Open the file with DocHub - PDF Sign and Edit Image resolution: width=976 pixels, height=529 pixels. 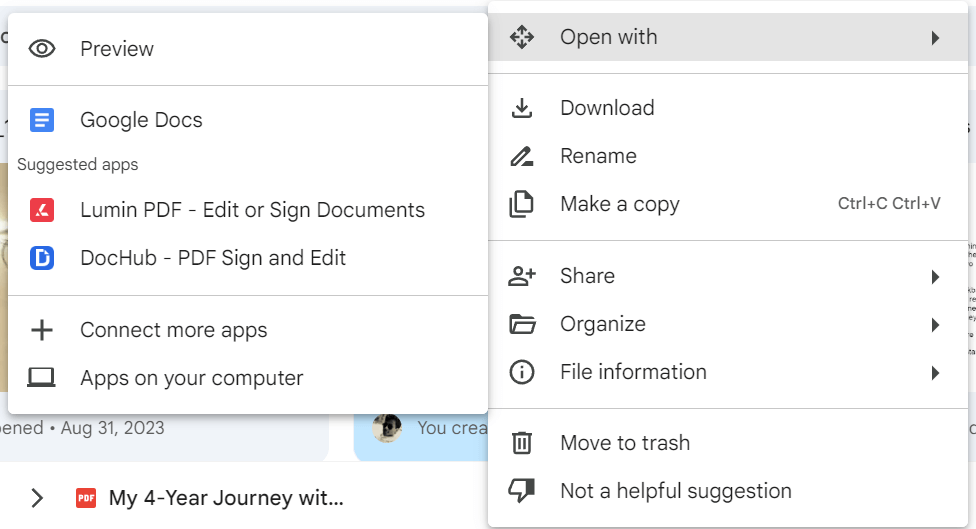213,258
